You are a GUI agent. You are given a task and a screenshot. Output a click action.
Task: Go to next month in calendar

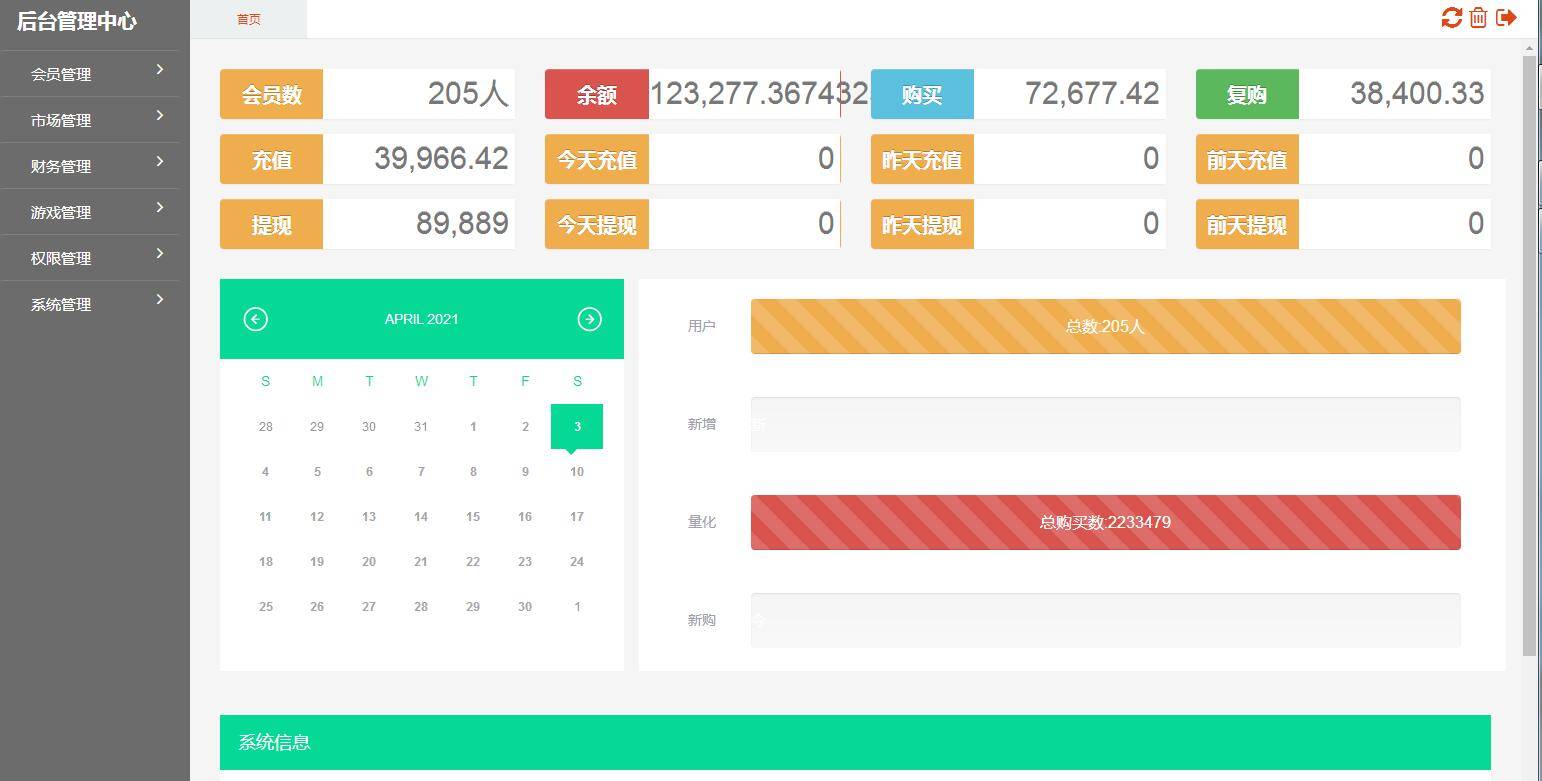click(x=589, y=319)
